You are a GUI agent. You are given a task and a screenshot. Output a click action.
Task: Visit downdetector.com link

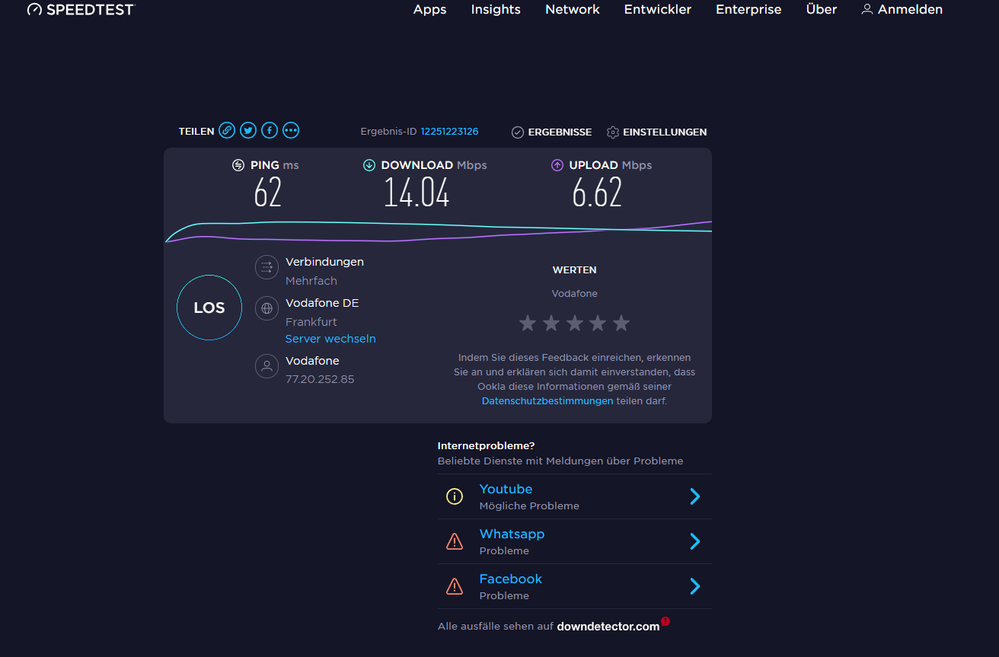click(608, 626)
